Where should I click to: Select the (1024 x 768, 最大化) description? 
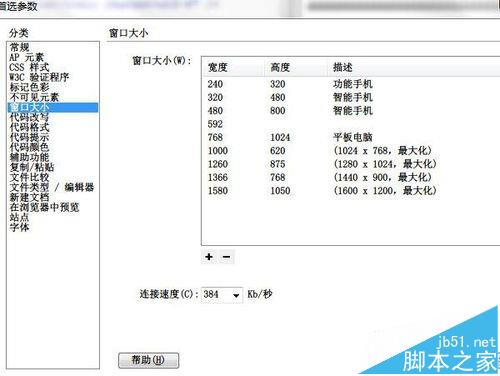pos(383,151)
